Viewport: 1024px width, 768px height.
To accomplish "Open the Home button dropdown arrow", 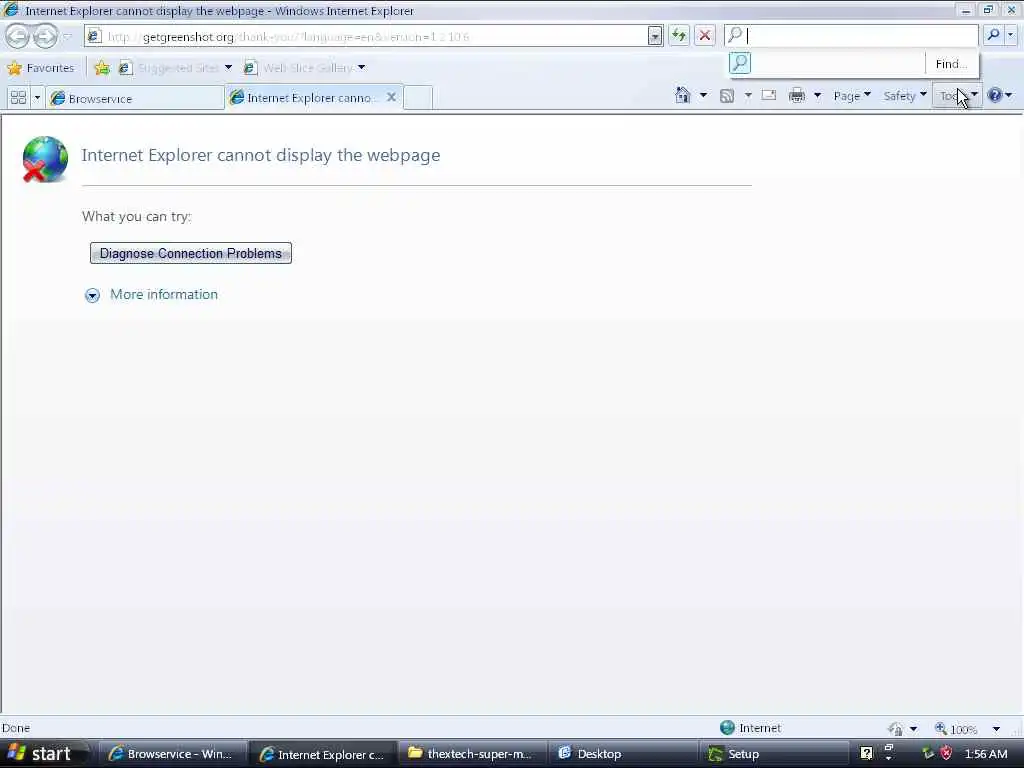I will [703, 96].
